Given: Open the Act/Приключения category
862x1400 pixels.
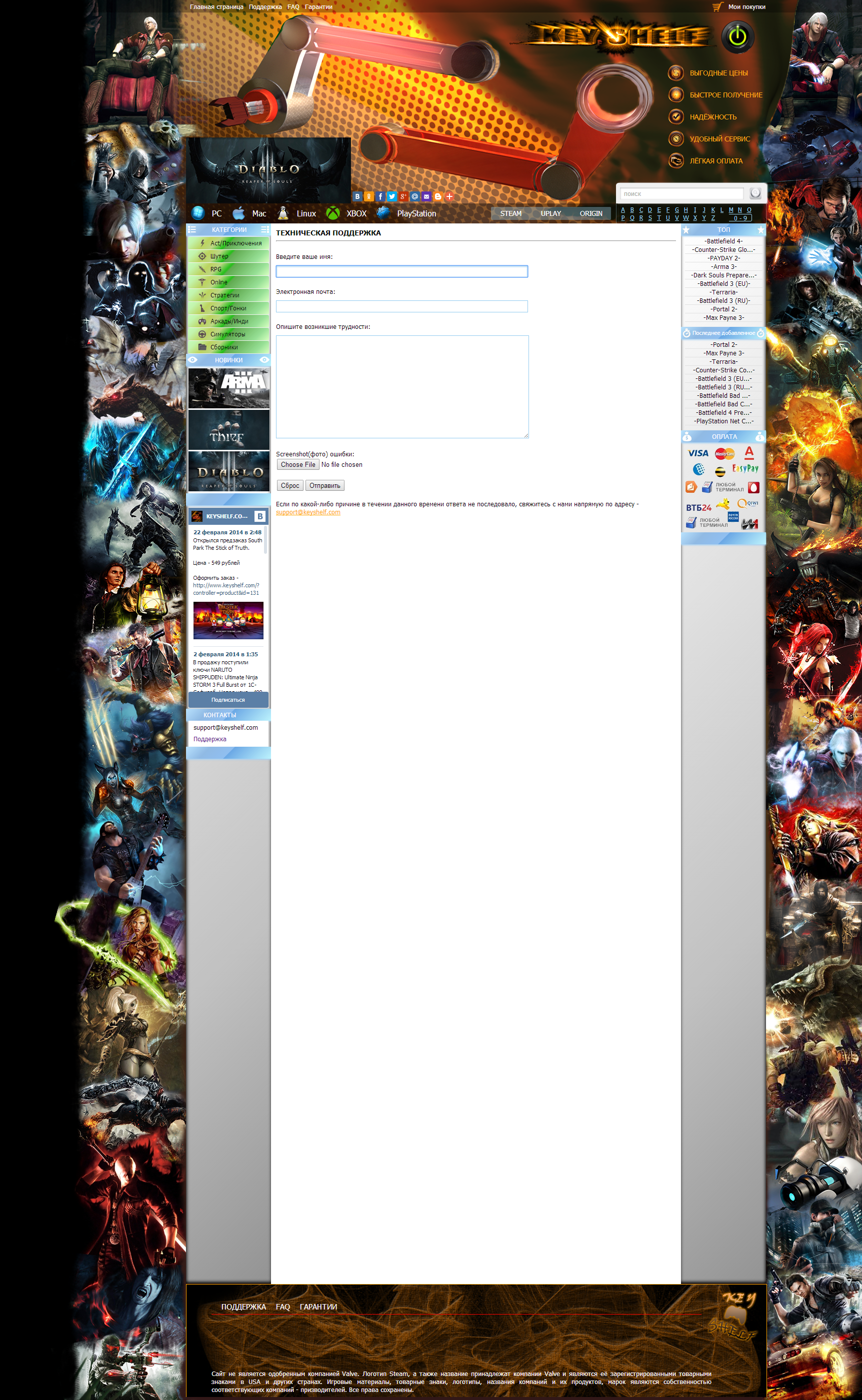Looking at the screenshot, I should tap(228, 243).
